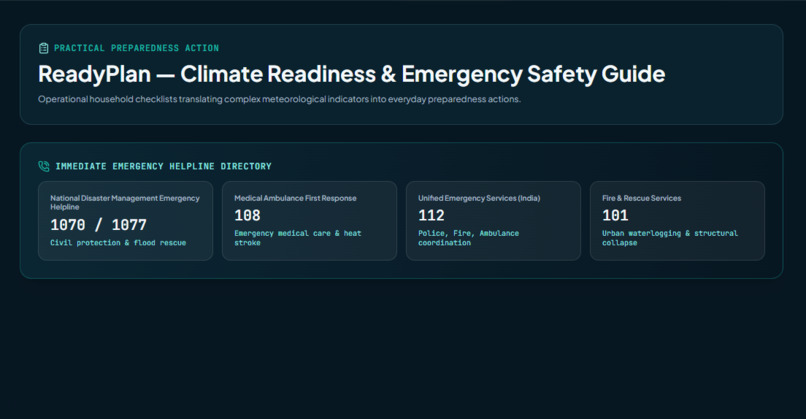Click the ambulance number 108
The width and height of the screenshot is (806, 419).
[x=247, y=215]
